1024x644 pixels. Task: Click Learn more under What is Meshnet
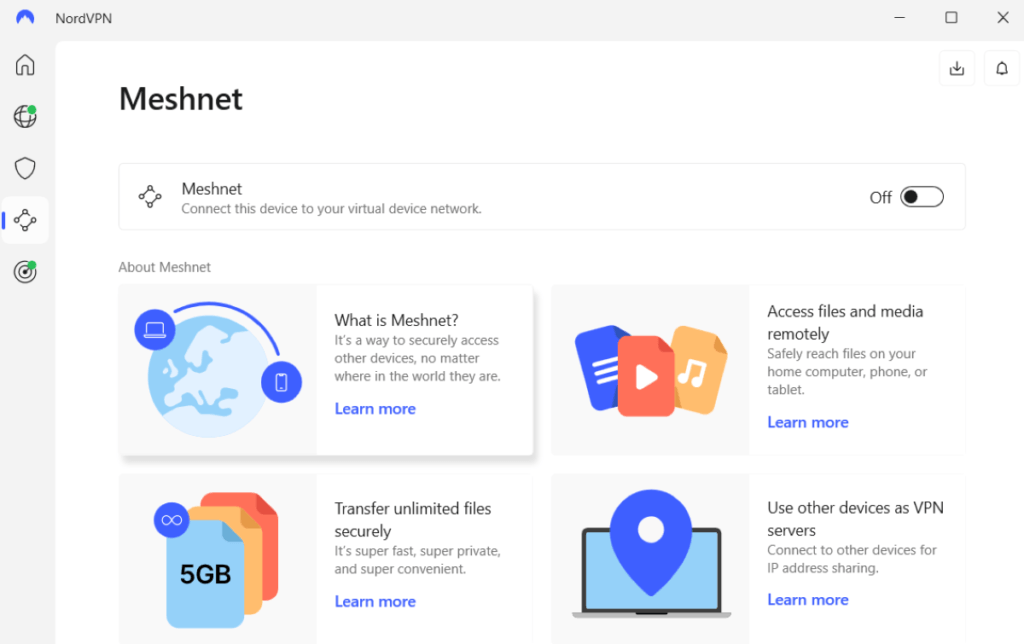pos(375,409)
